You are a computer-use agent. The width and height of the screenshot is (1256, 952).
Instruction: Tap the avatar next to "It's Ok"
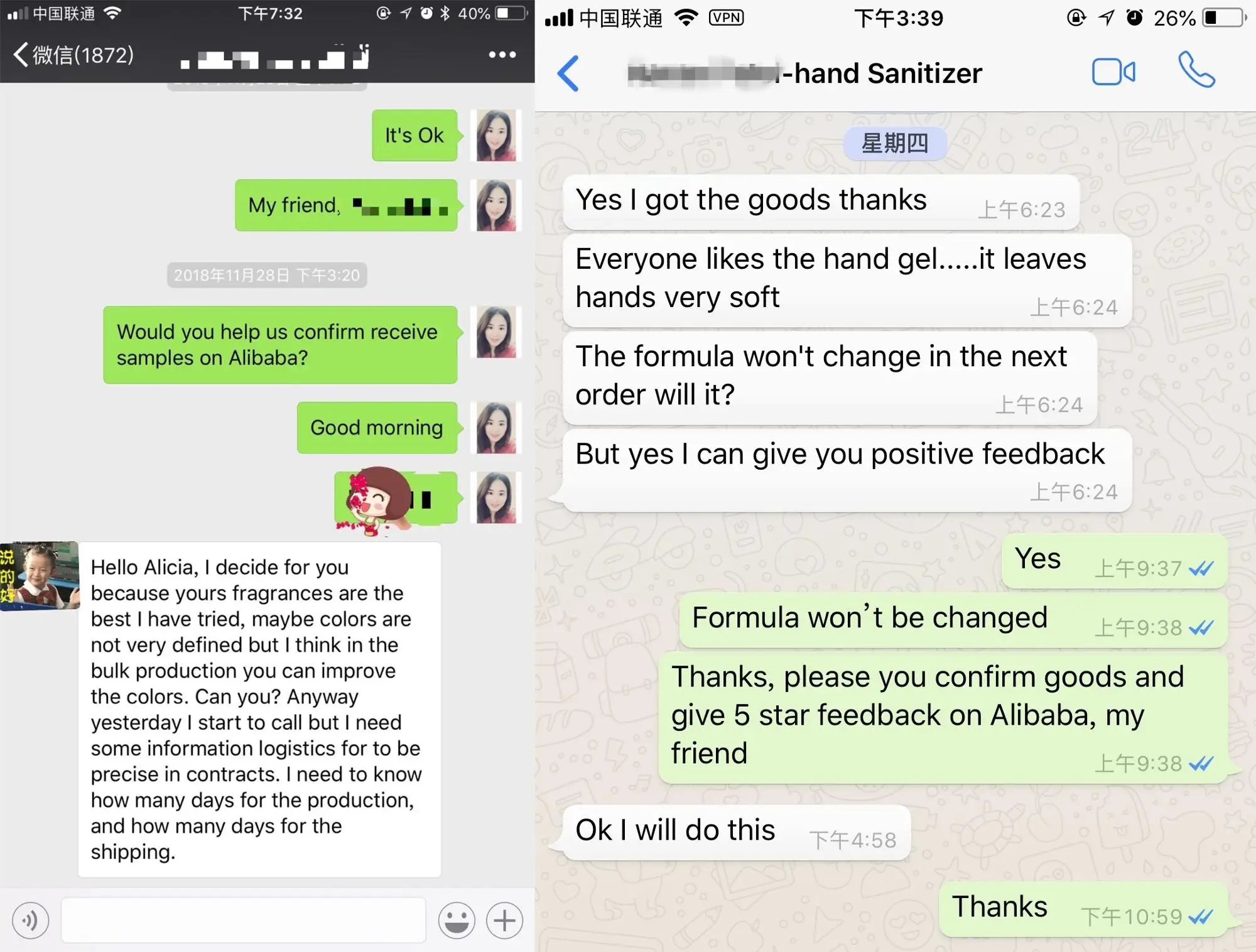pyautogui.click(x=496, y=135)
